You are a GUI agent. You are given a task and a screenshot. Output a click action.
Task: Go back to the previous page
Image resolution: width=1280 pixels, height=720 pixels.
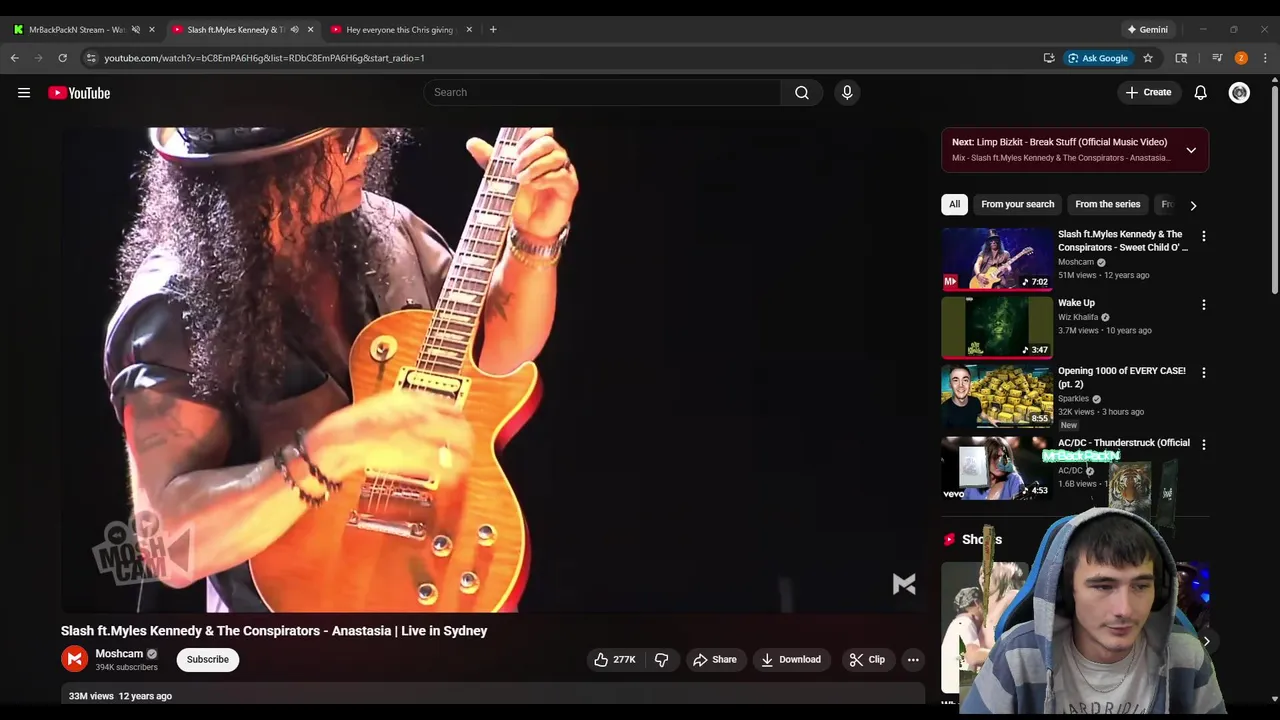click(15, 58)
